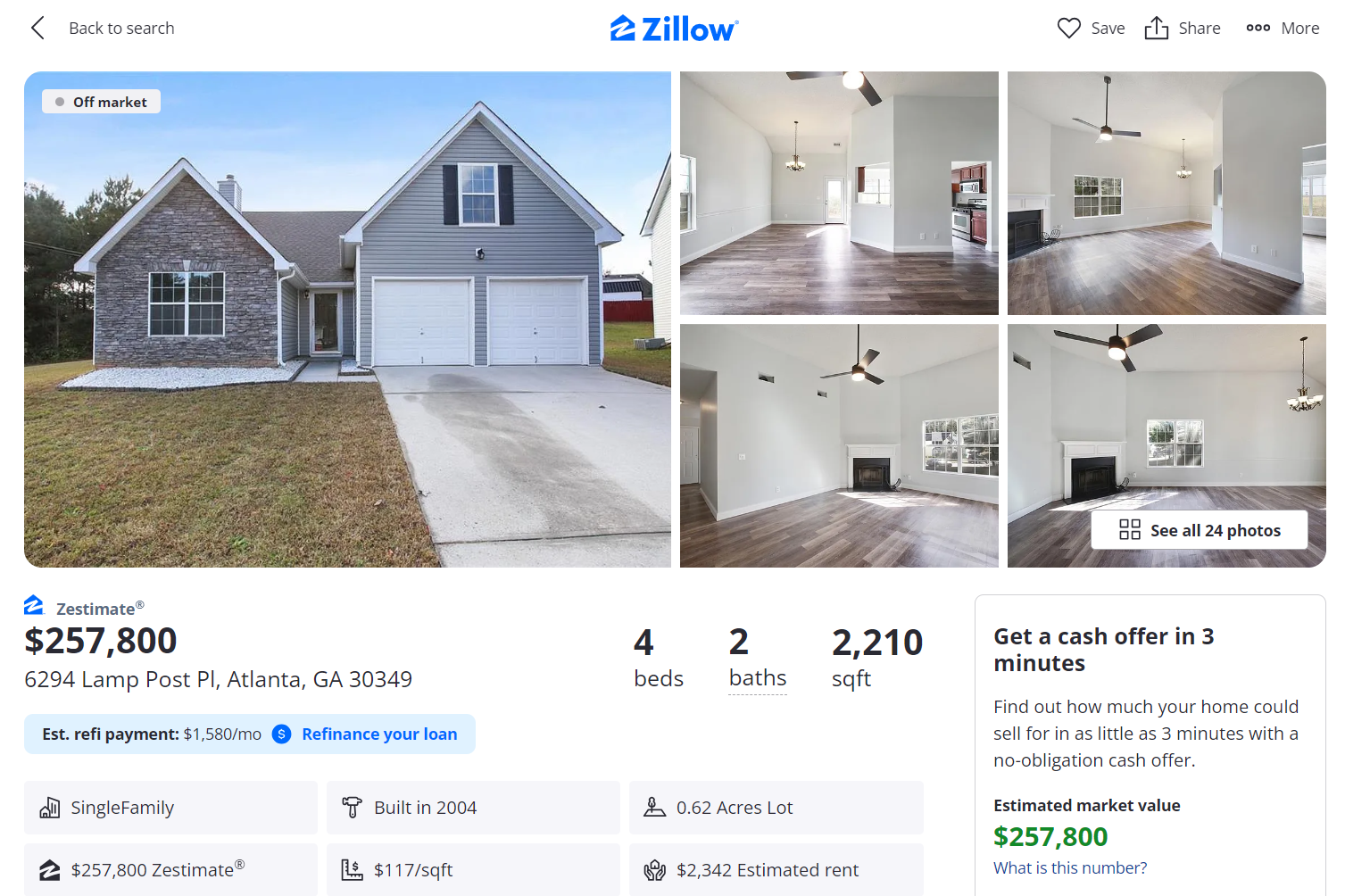Open the three-dot More menu
The height and width of the screenshot is (896, 1345).
tap(1258, 28)
